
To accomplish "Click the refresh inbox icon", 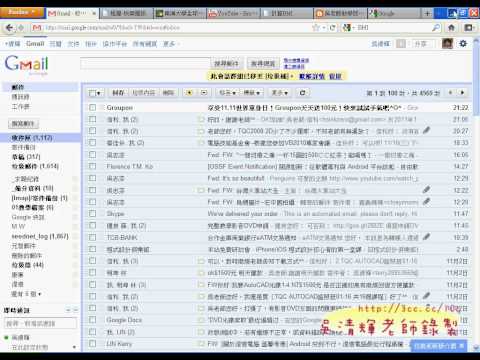I will tap(302, 93).
